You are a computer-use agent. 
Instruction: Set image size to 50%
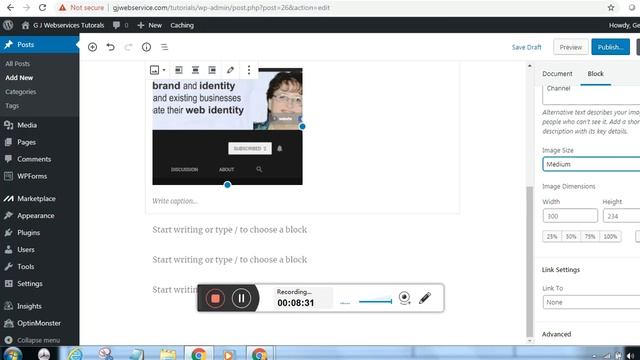click(x=571, y=236)
